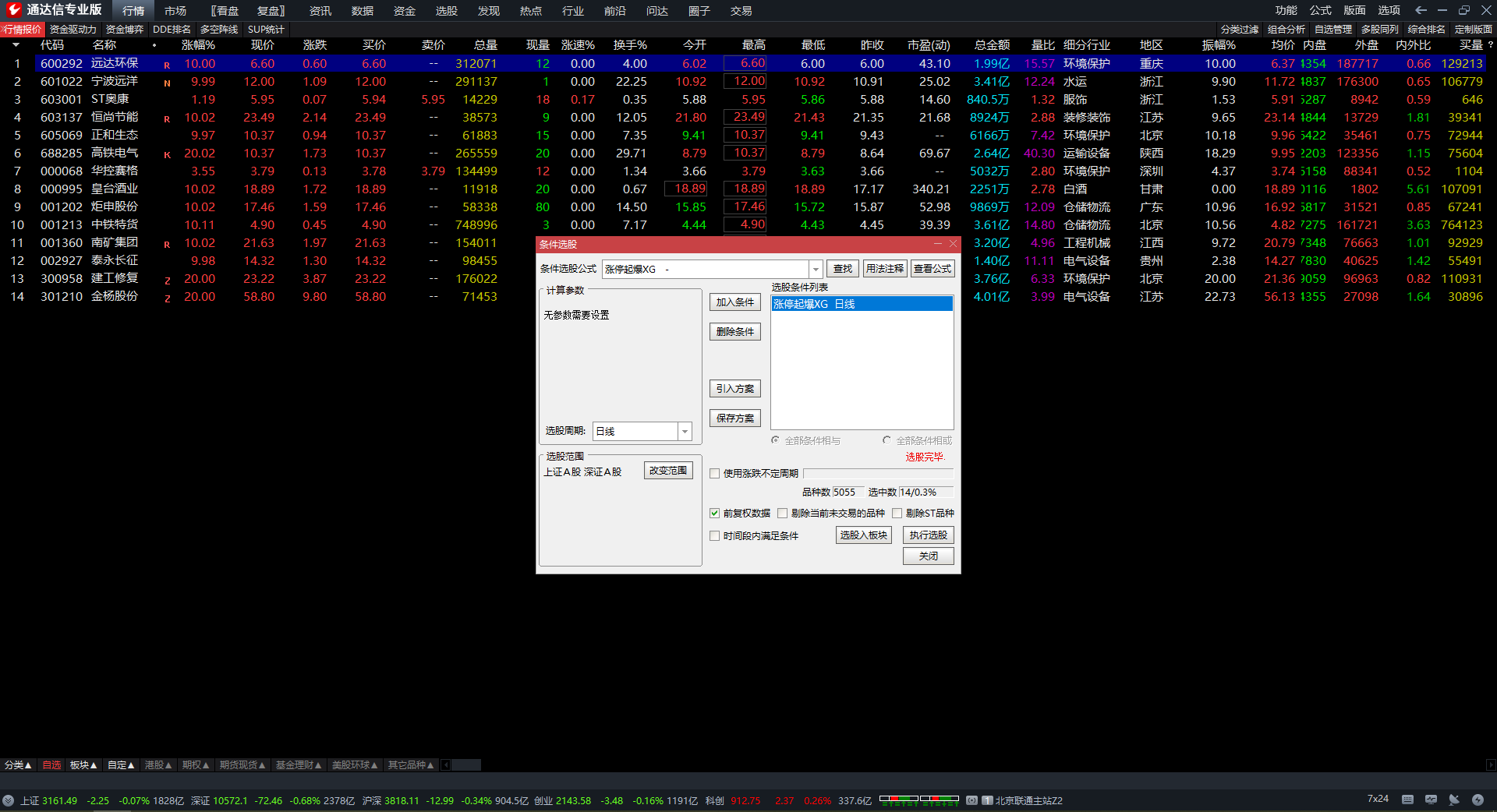The width and height of the screenshot is (1497, 812).
Task: Click the 改变范围 button
Action: (669, 471)
